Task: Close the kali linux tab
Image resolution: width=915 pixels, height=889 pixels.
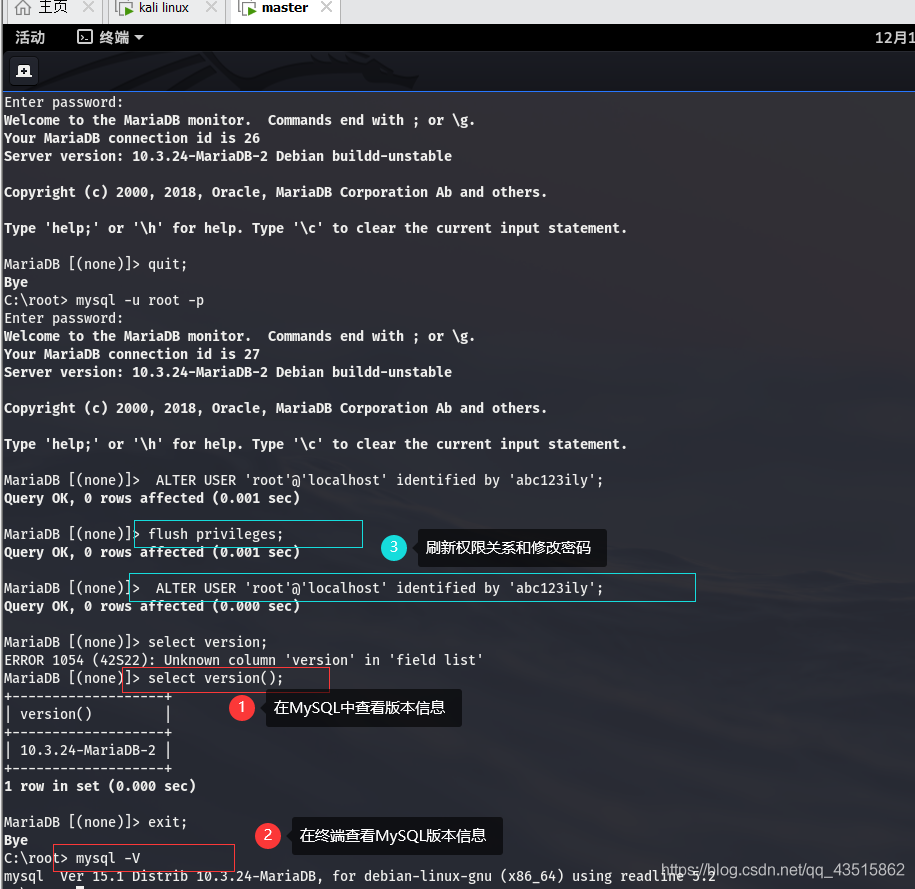Action: 211,7
